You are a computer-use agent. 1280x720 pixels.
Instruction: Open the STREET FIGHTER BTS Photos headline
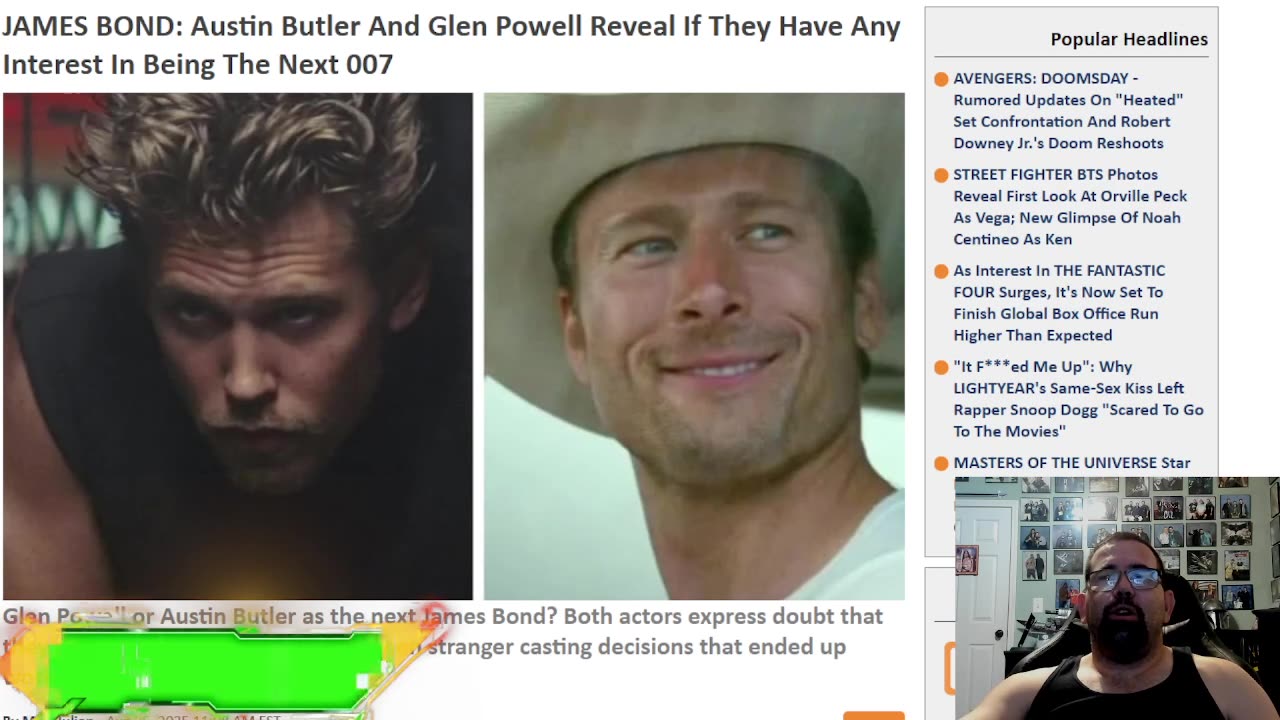(x=1070, y=206)
